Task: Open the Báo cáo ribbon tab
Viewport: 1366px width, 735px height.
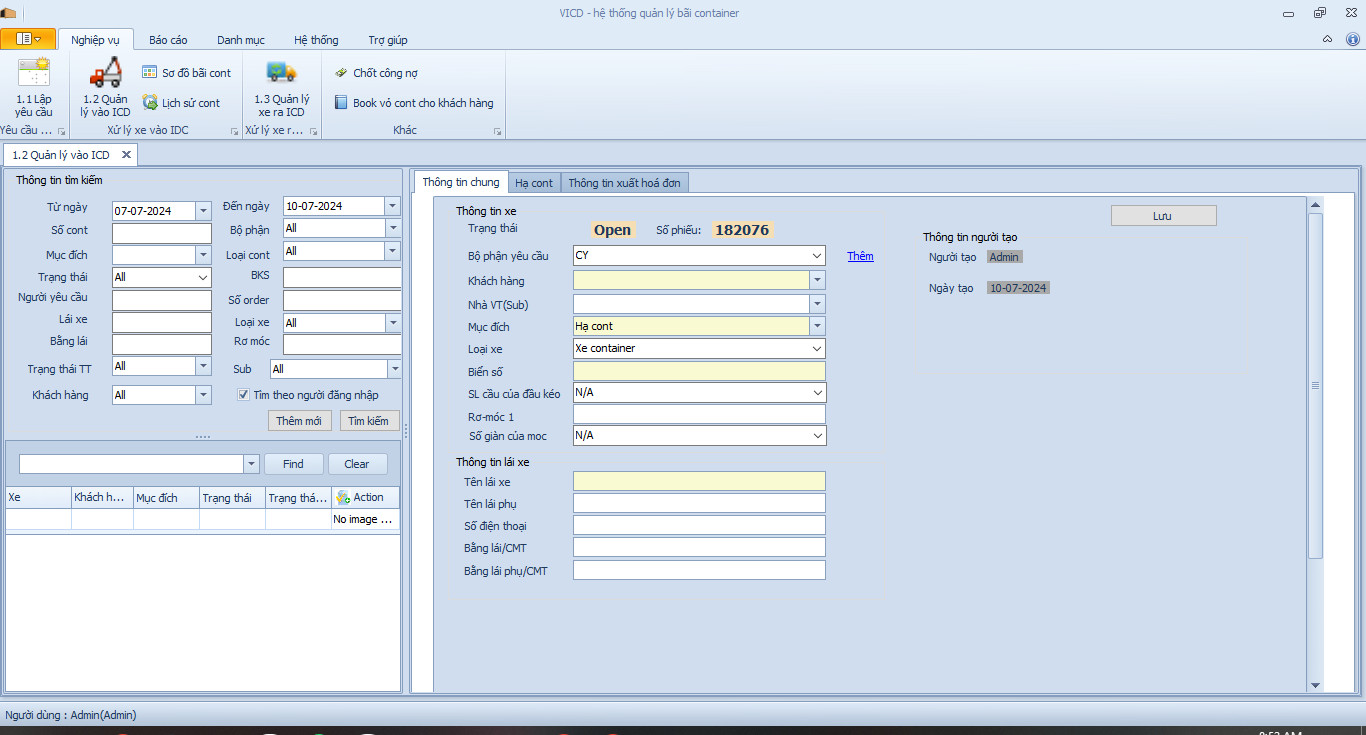Action: [x=168, y=40]
